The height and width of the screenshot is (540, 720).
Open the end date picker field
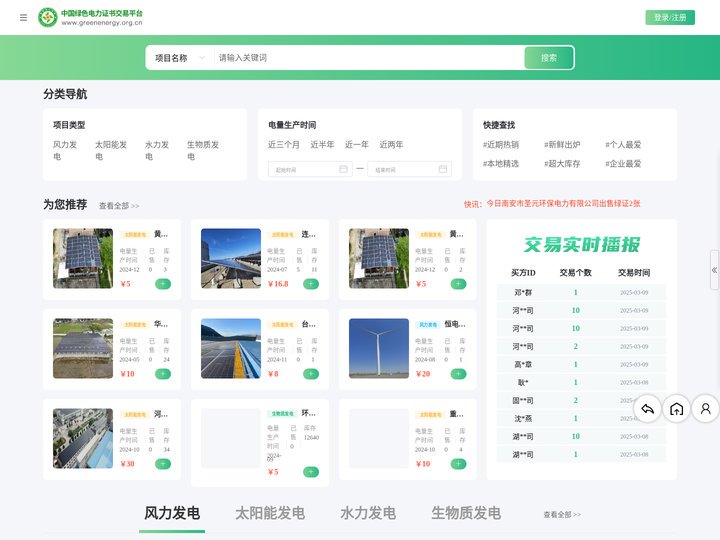point(410,169)
